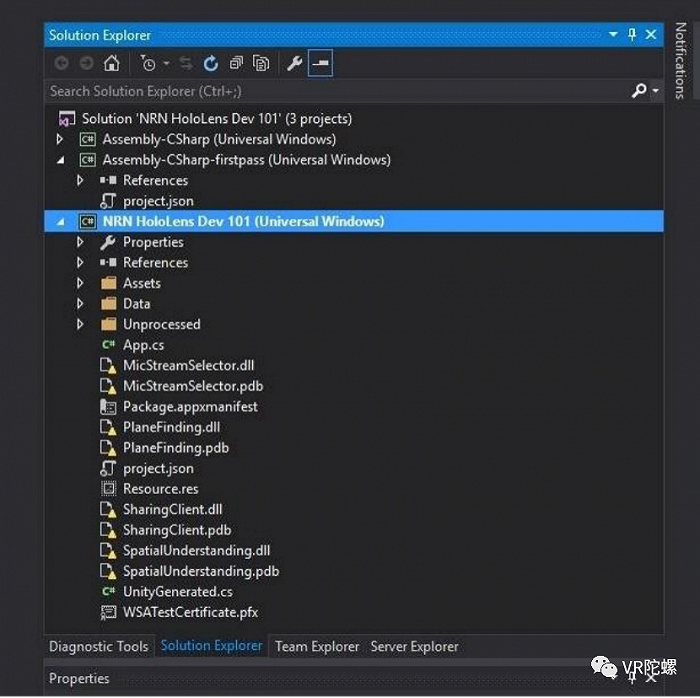Expand References under NRN HoloLens Dev 101

[80, 263]
